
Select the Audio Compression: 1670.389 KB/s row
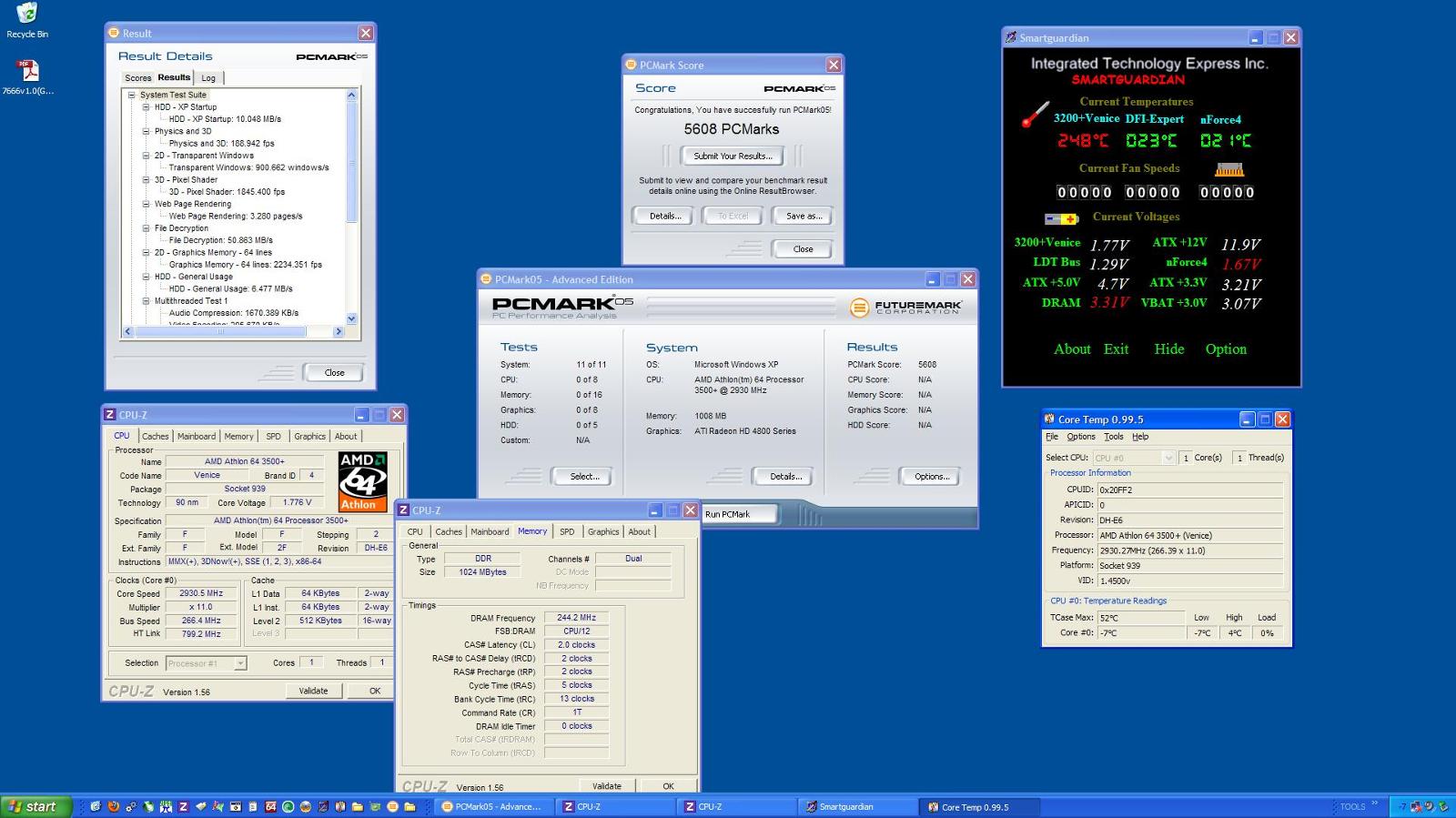pyautogui.click(x=234, y=313)
